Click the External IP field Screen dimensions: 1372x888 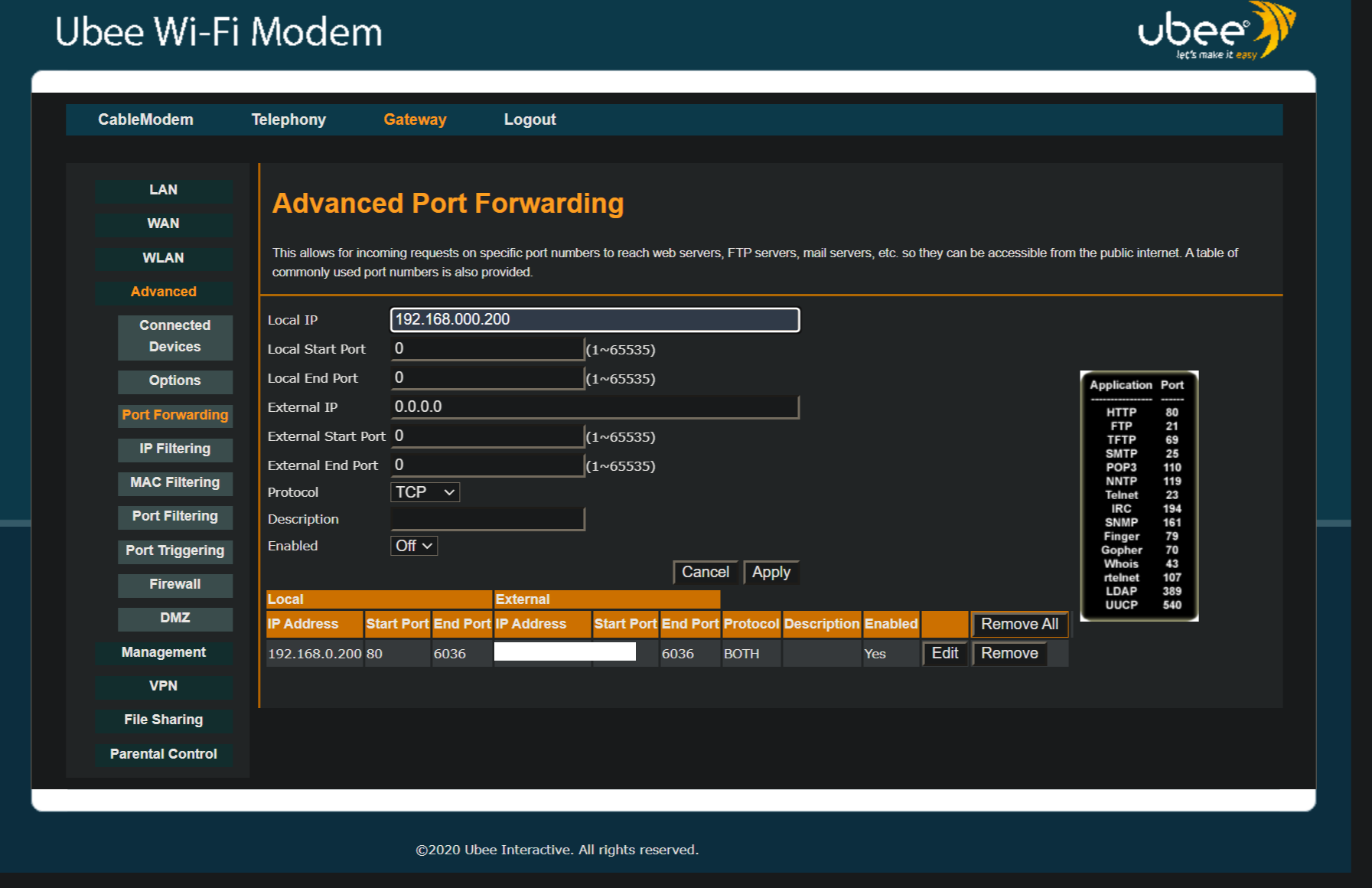click(595, 407)
